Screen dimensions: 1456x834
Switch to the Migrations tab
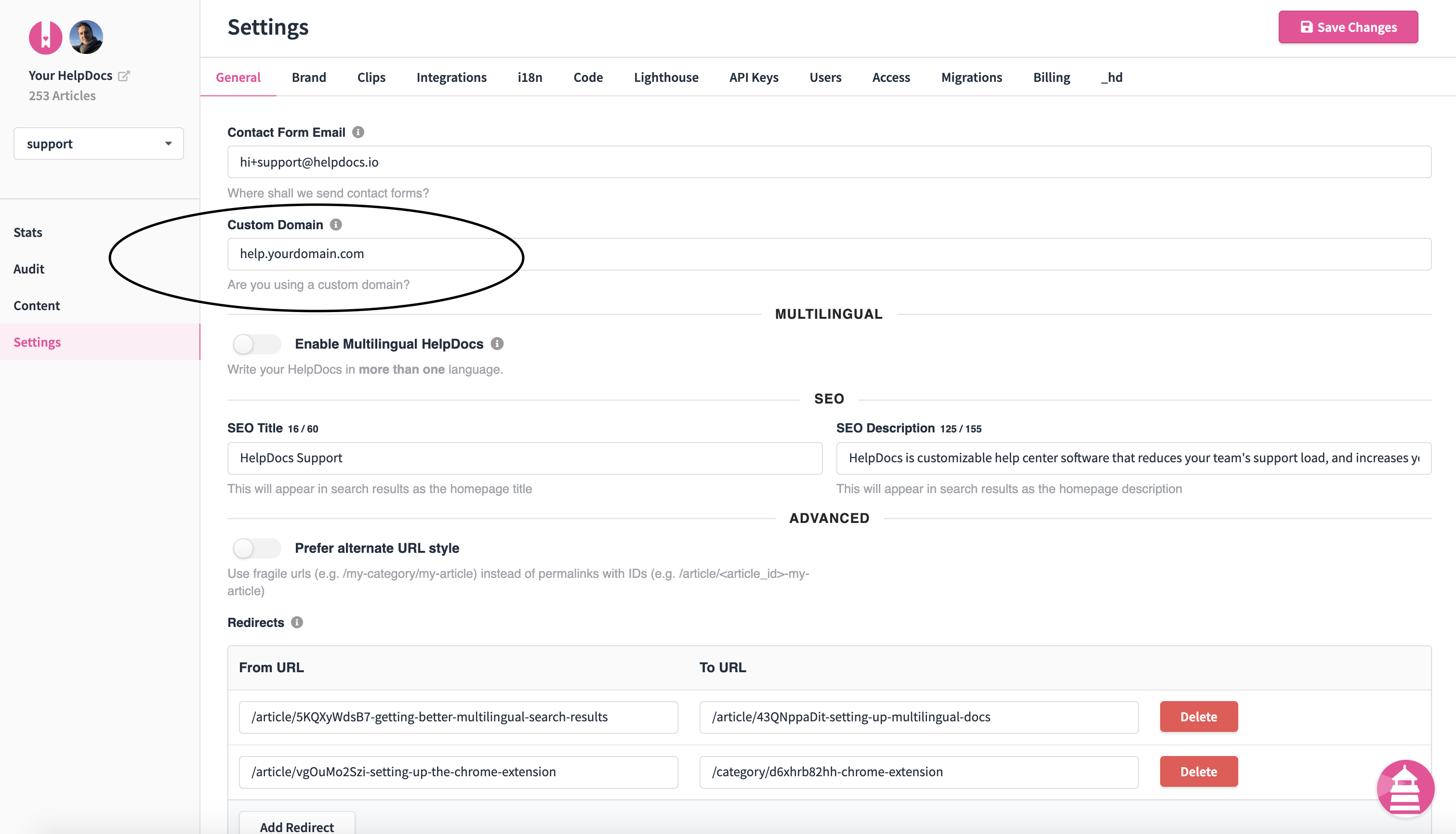point(972,78)
